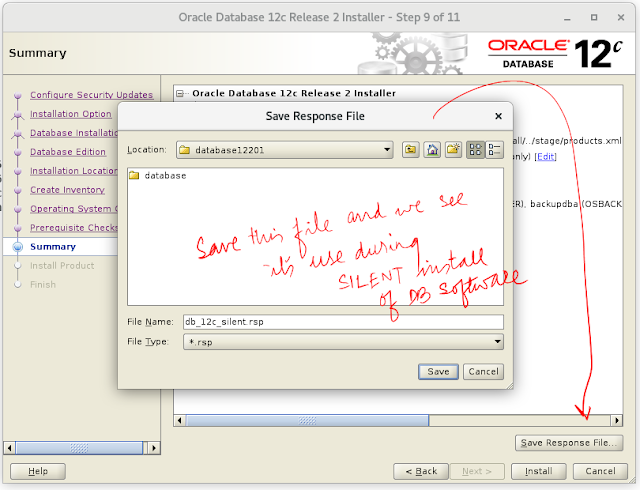Go to Operating System Groups step
640x490 pixels.
(74, 209)
